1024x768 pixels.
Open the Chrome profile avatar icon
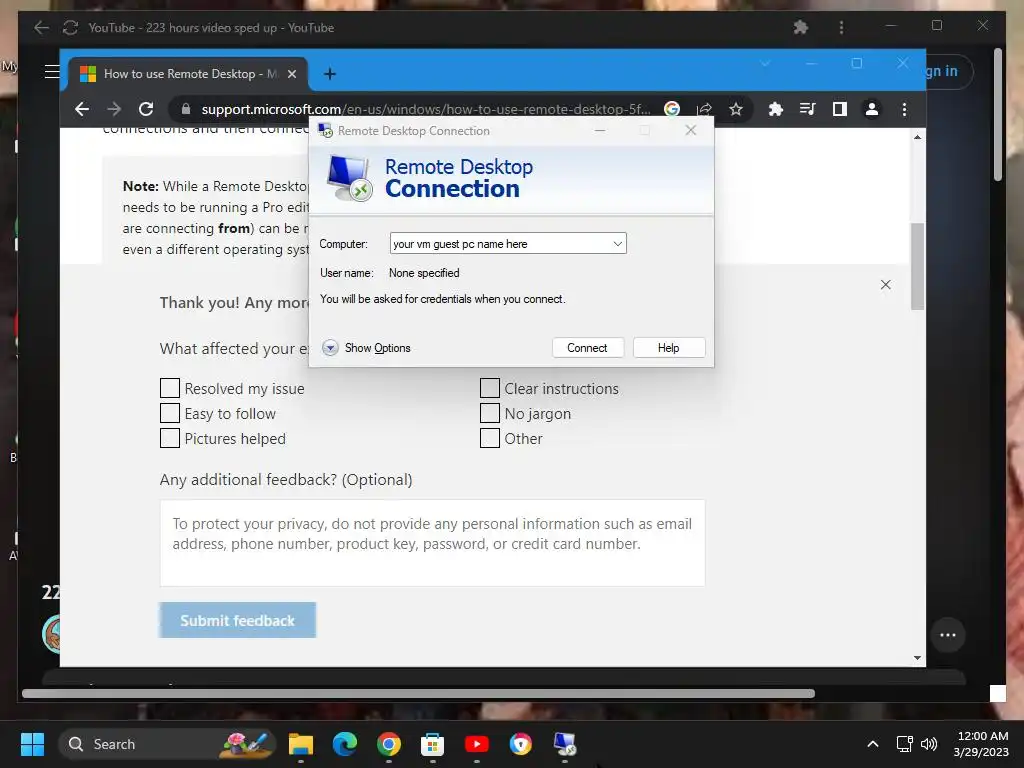(x=872, y=109)
